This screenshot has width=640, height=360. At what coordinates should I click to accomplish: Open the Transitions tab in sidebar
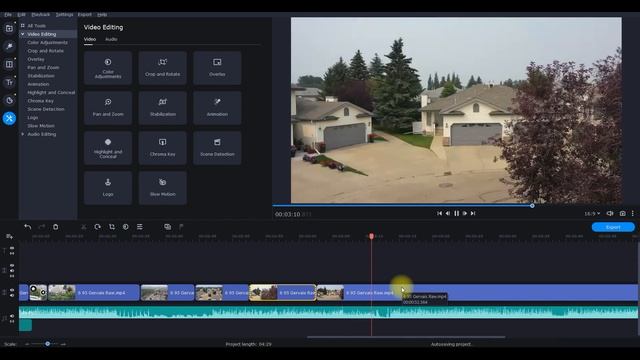click(9, 64)
